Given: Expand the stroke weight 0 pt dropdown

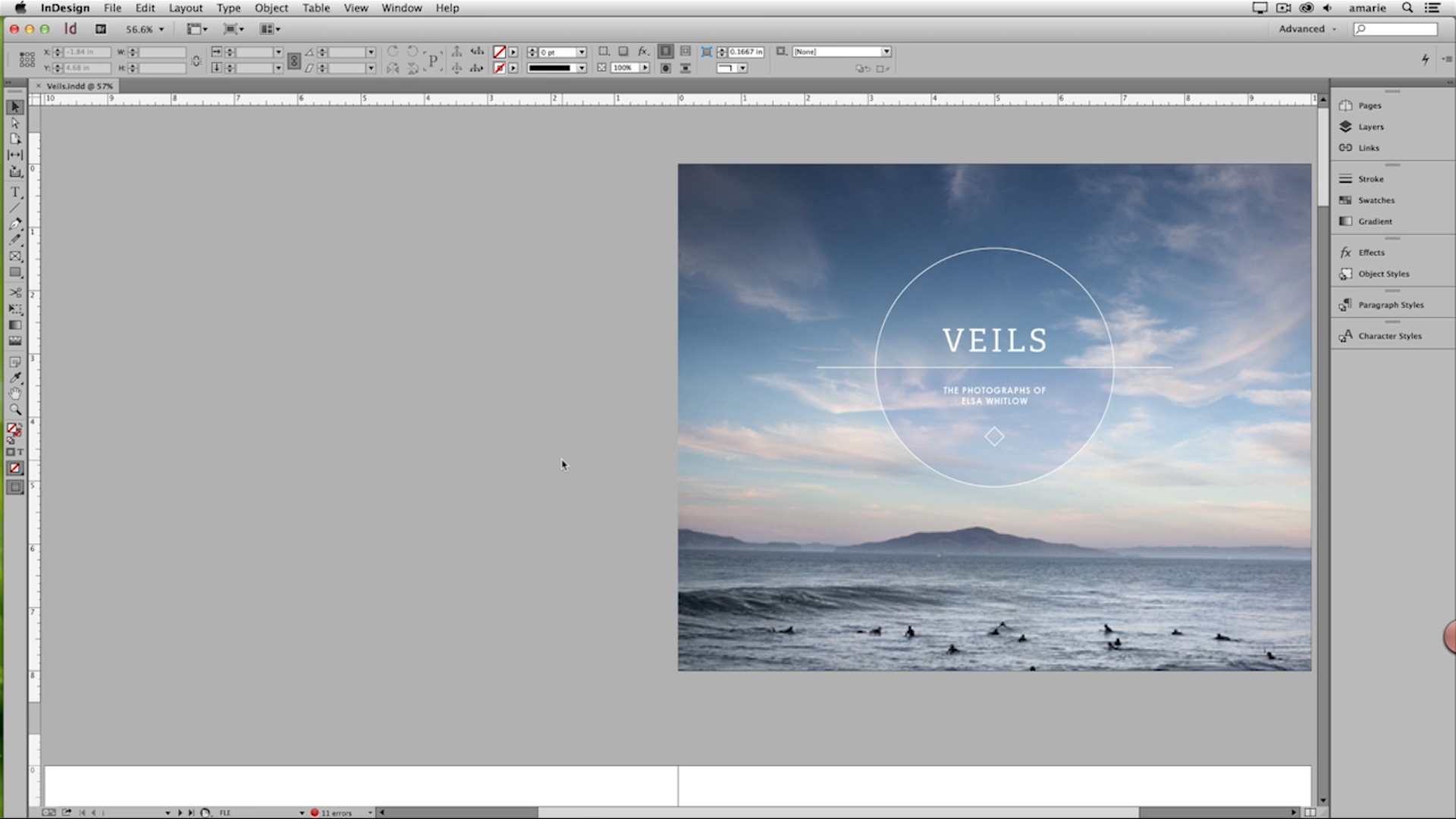Looking at the screenshot, I should point(582,52).
